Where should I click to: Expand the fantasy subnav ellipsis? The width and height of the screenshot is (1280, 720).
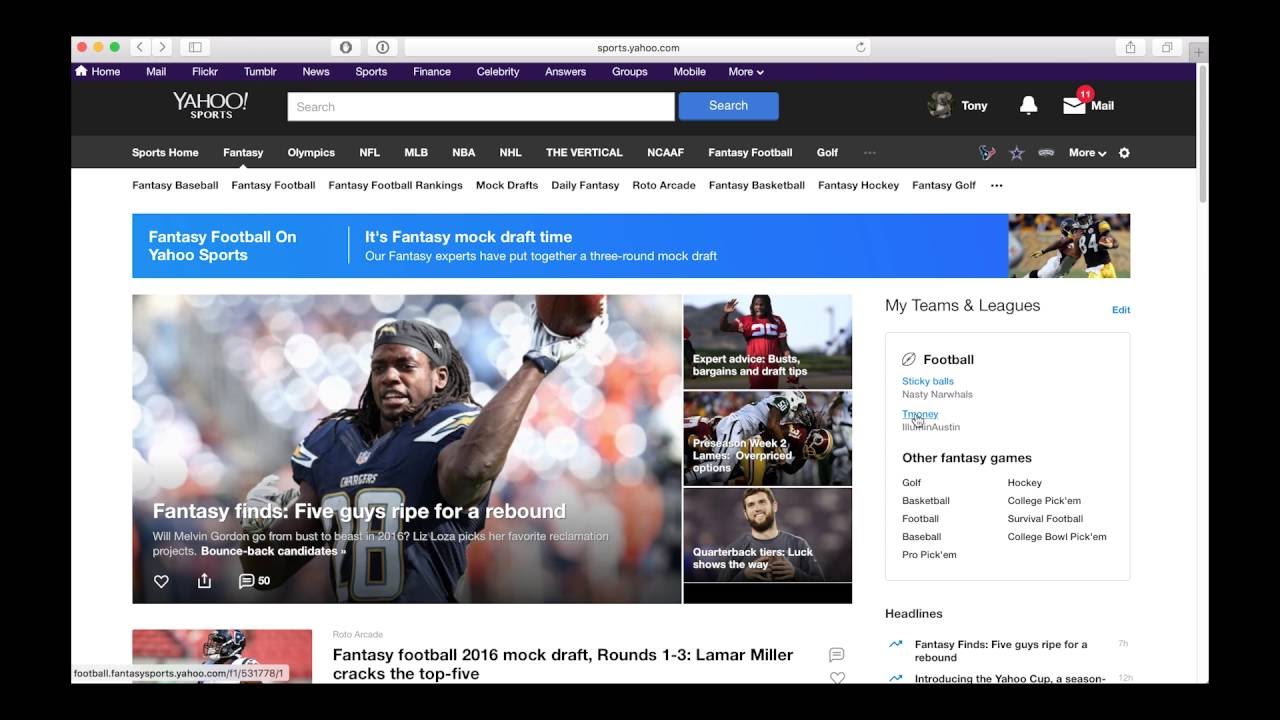click(996, 185)
